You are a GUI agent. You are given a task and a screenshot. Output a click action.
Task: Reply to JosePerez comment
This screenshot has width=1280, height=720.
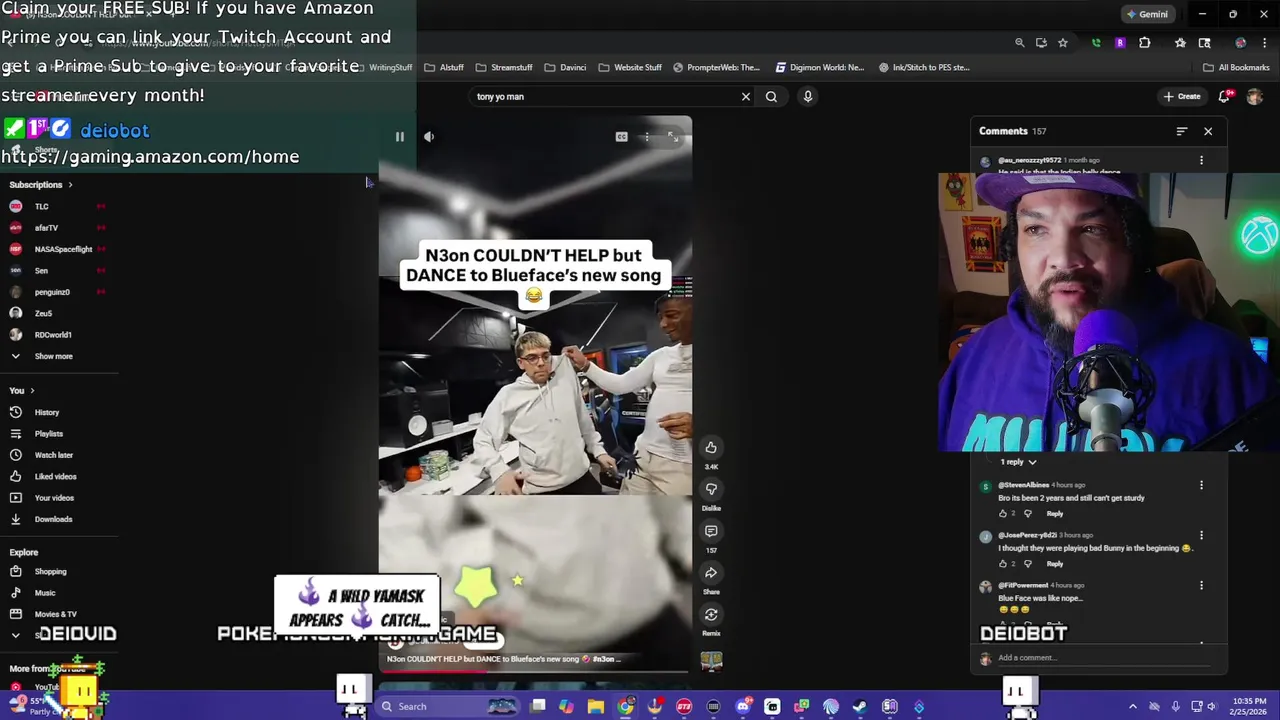point(1055,563)
